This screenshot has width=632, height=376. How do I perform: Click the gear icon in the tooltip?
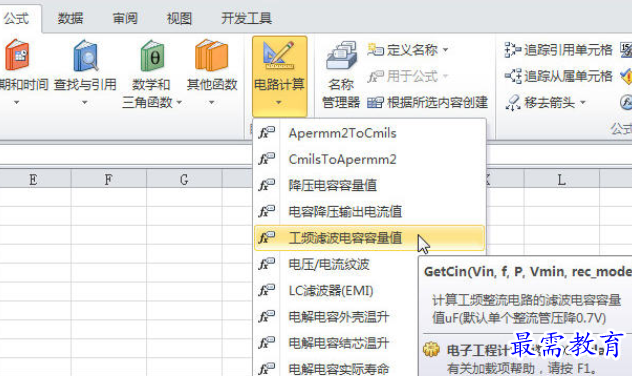432,349
